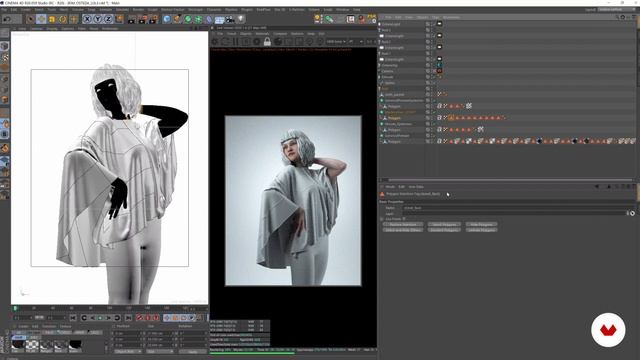Click the green timeline playhead marker
The width and height of the screenshot is (640, 360).
click(15, 308)
